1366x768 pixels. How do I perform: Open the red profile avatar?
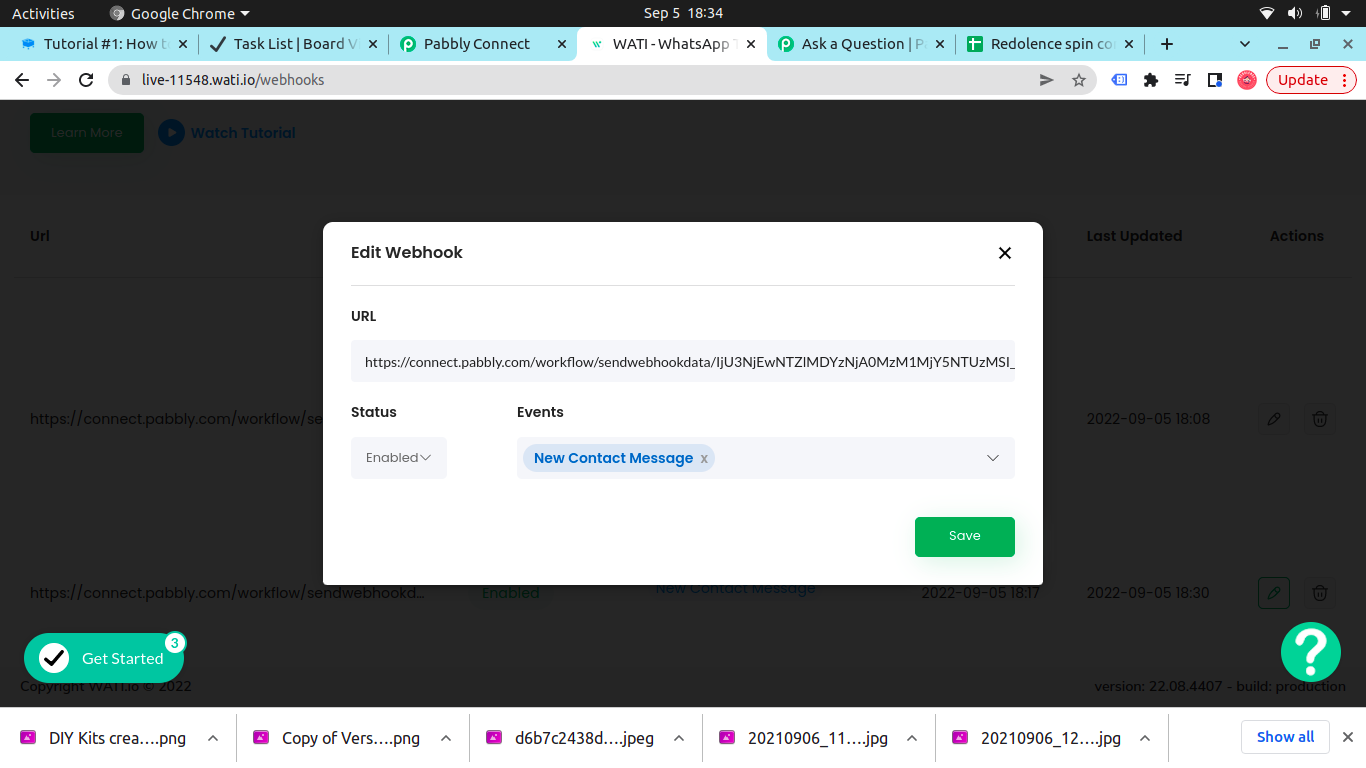[x=1247, y=80]
